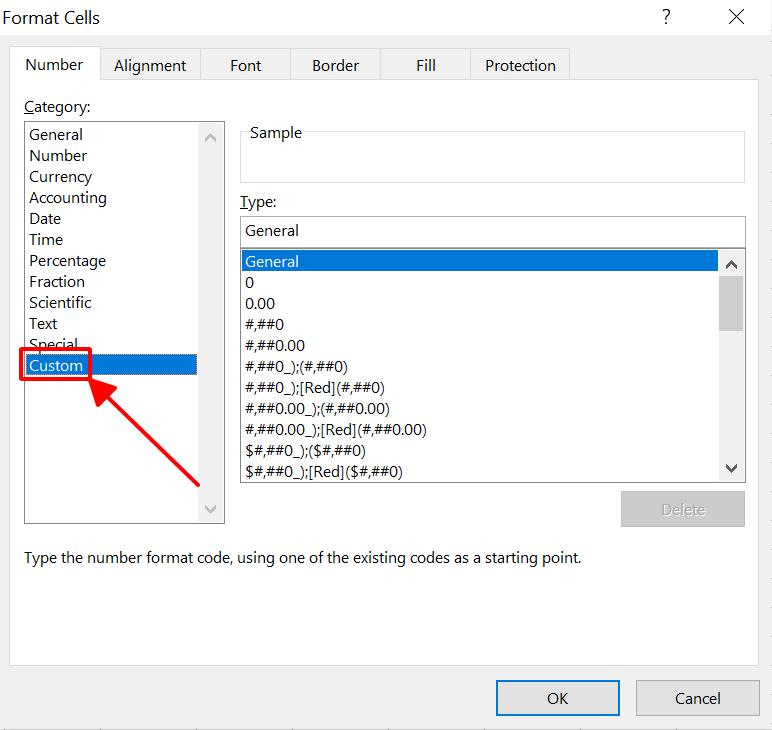Click the Type input field
772x730 pixels.
(x=492, y=230)
